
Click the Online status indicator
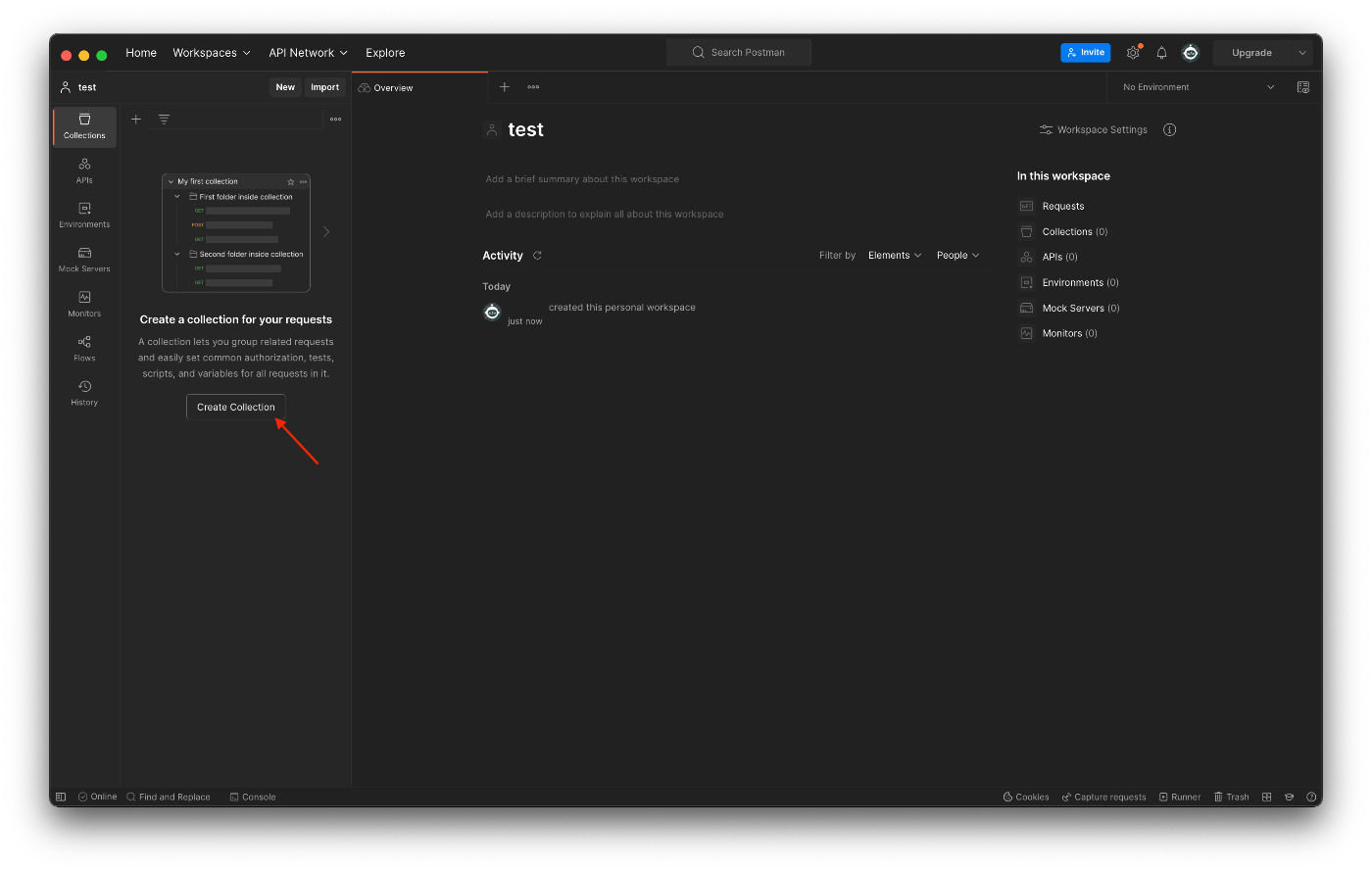point(97,797)
